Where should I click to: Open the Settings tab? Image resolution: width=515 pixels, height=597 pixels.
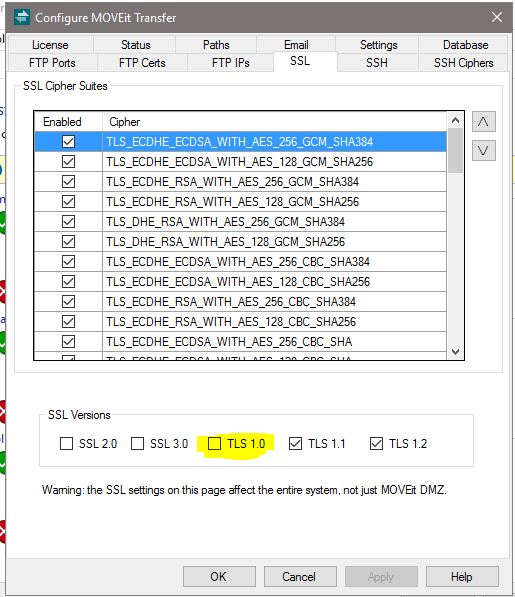tap(379, 45)
